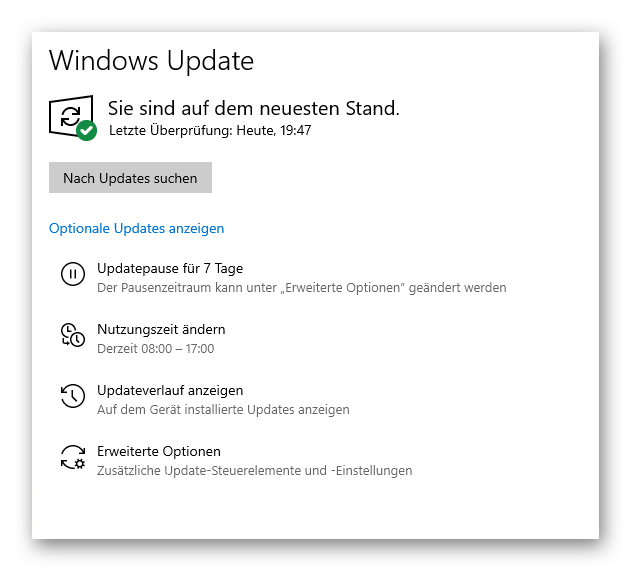631x571 pixels.
Task: Click the Derzeit 08:00 – 17:00 text
Action: [x=156, y=348]
